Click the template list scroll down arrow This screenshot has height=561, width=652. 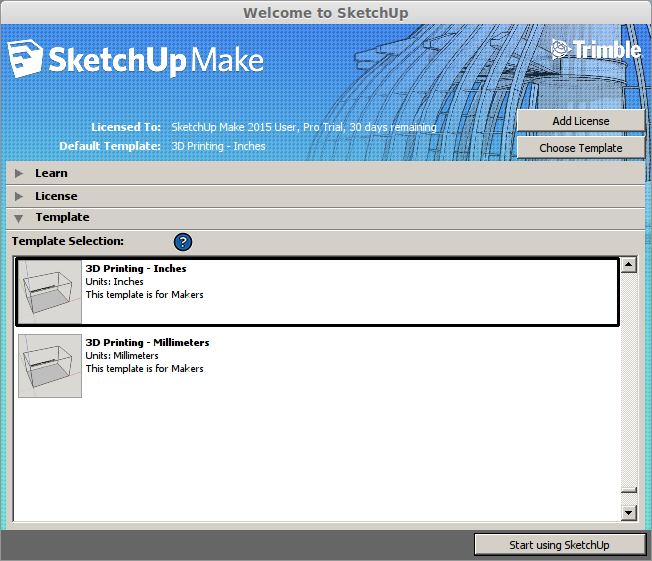[x=629, y=512]
